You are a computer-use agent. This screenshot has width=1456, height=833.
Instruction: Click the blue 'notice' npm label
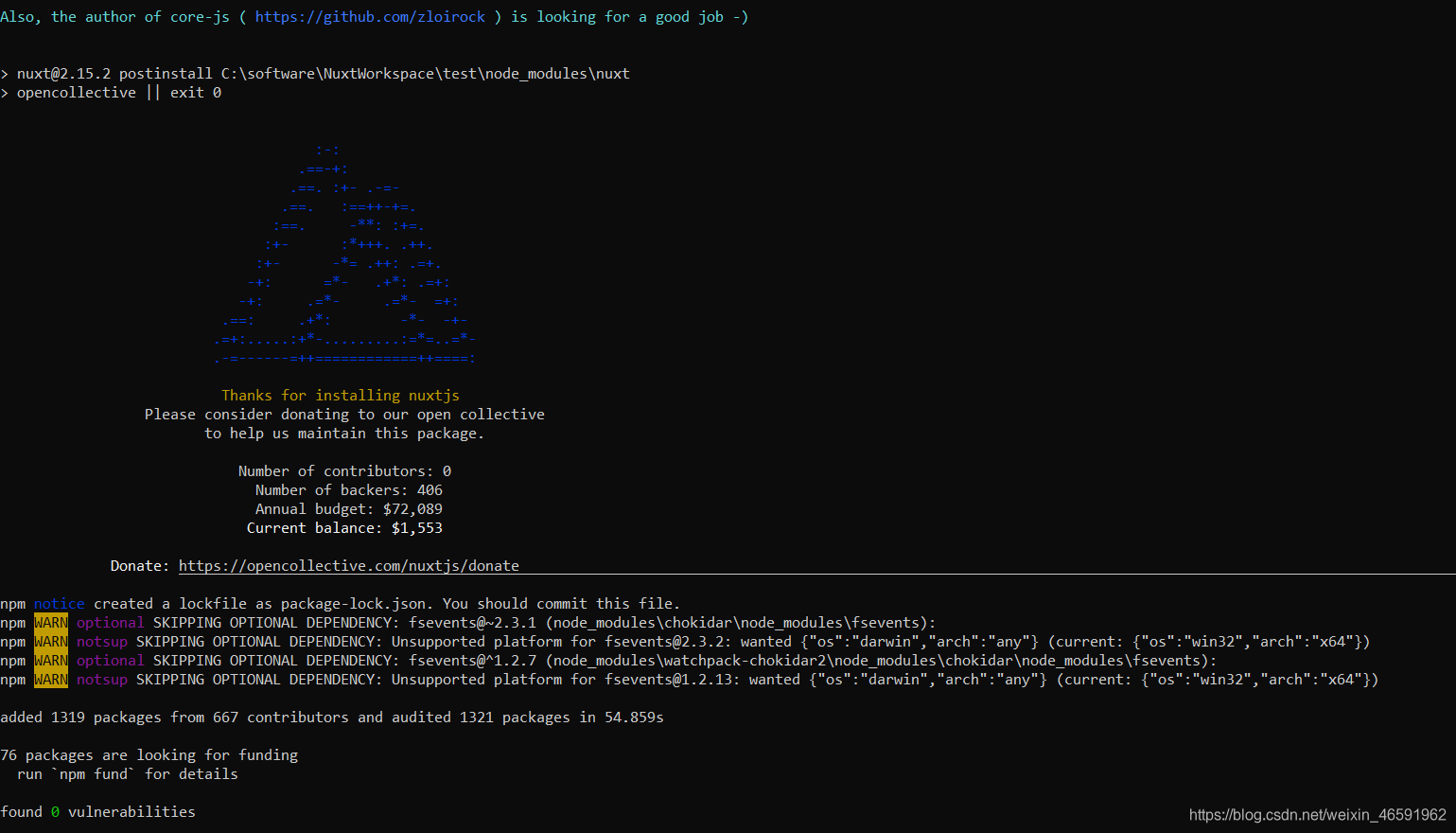point(60,604)
